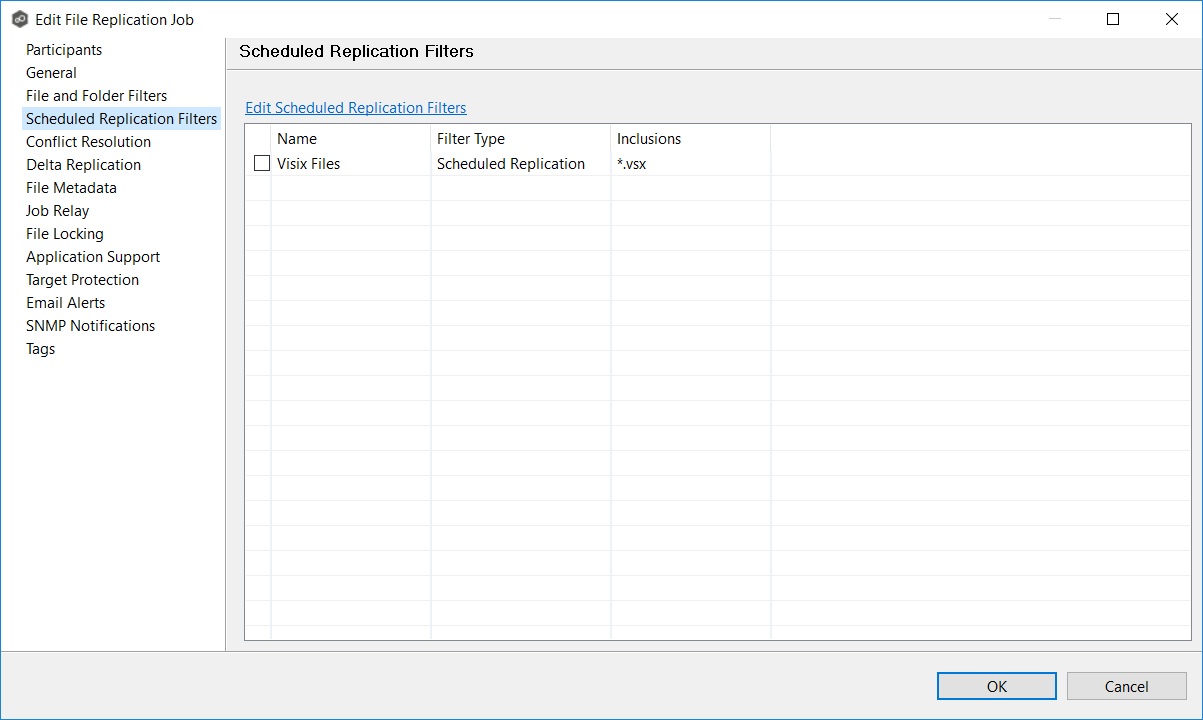
Task: View SNMP Notifications settings
Action: pyautogui.click(x=90, y=325)
